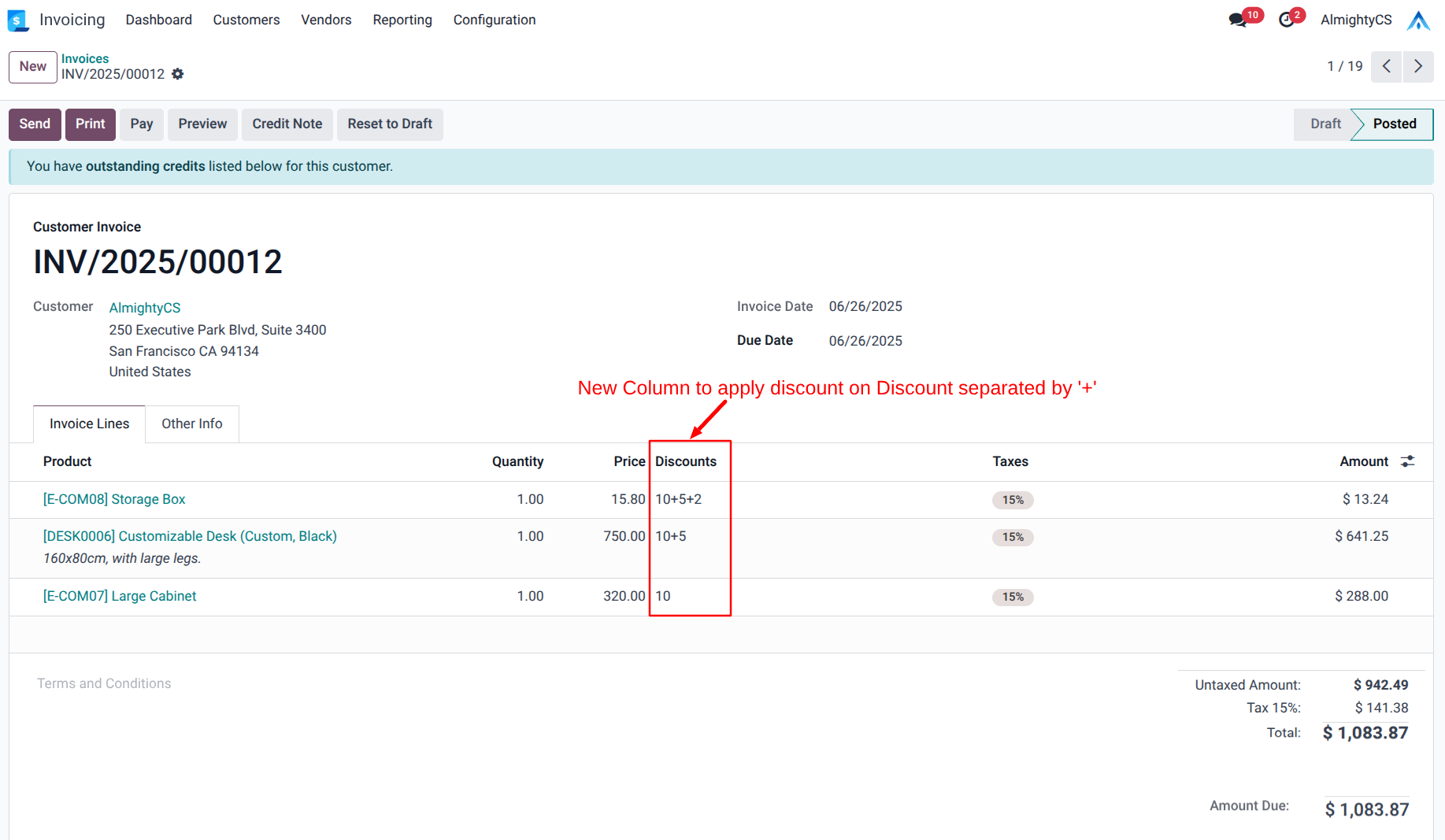The width and height of the screenshot is (1445, 840).
Task: Open the Customers menu
Action: coord(246,20)
